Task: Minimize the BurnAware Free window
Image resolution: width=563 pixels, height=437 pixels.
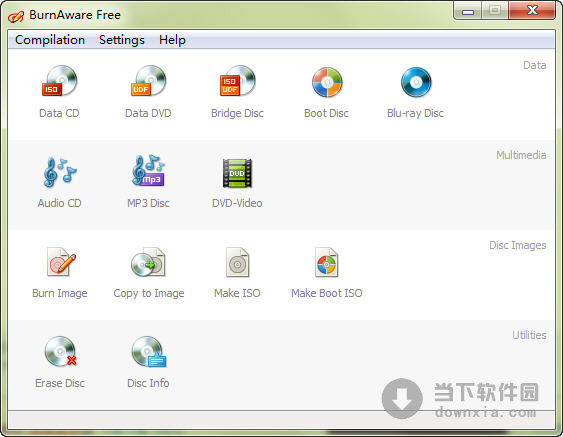Action: [467, 11]
